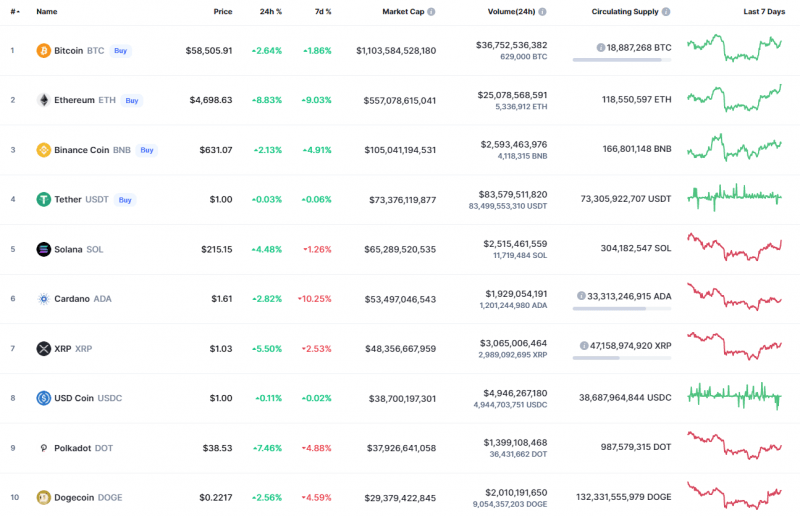Sort by Market Cap column header
800x516 pixels.
[403, 12]
